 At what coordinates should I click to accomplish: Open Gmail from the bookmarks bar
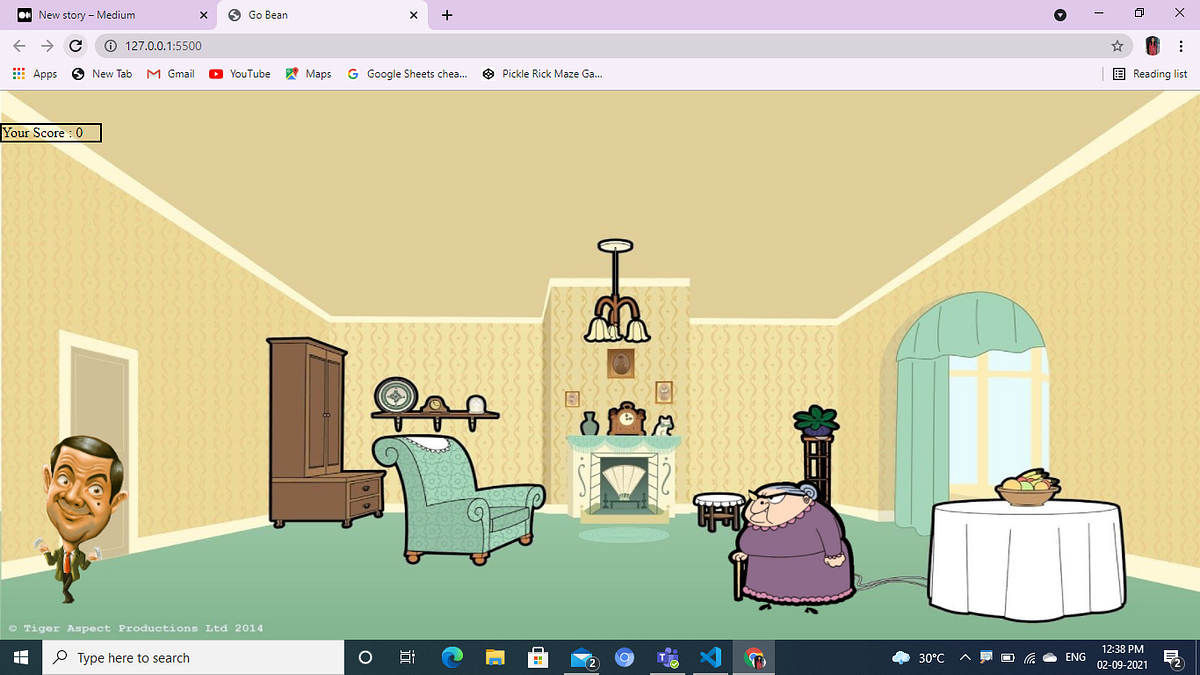170,73
